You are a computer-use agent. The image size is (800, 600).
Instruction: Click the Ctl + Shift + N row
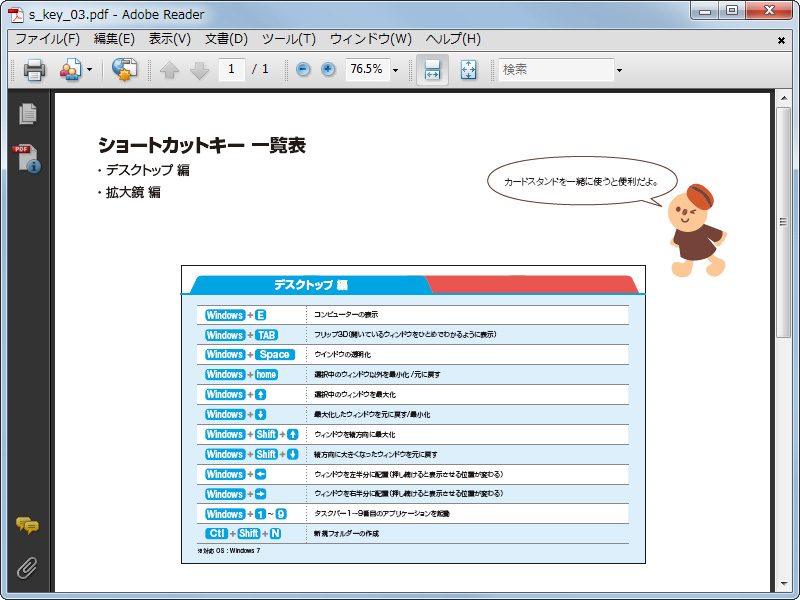point(413,534)
